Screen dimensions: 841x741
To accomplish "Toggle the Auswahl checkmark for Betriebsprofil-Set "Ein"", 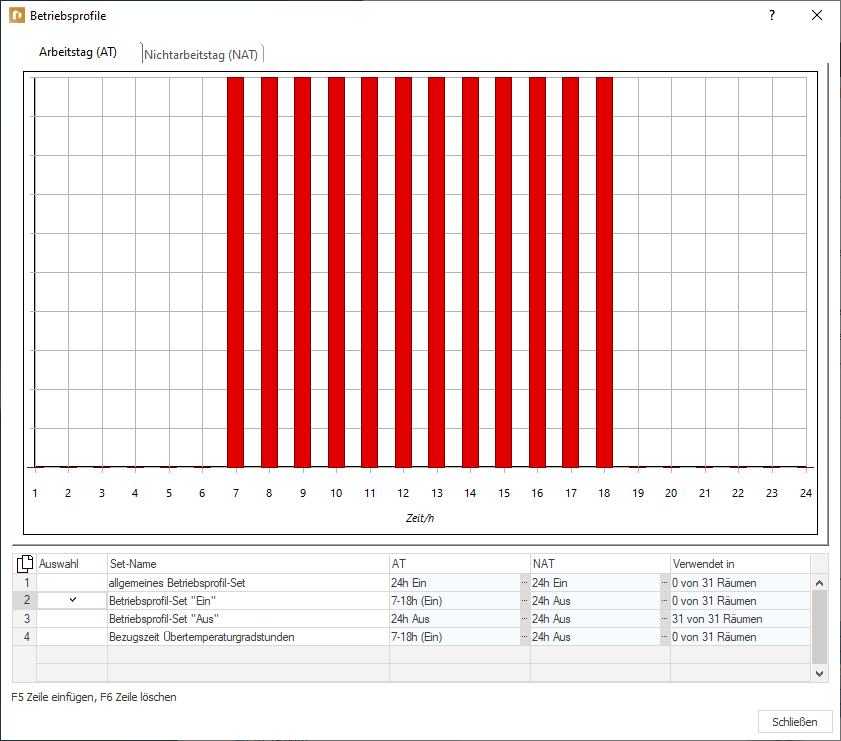I will [x=72, y=601].
